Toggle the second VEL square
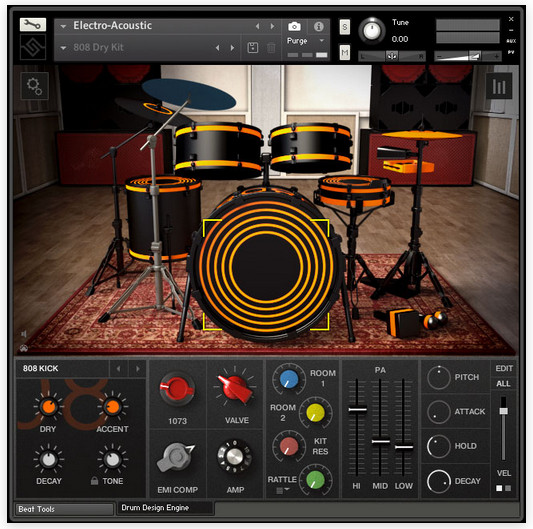Image resolution: width=533 pixels, height=529 pixels. [508, 488]
